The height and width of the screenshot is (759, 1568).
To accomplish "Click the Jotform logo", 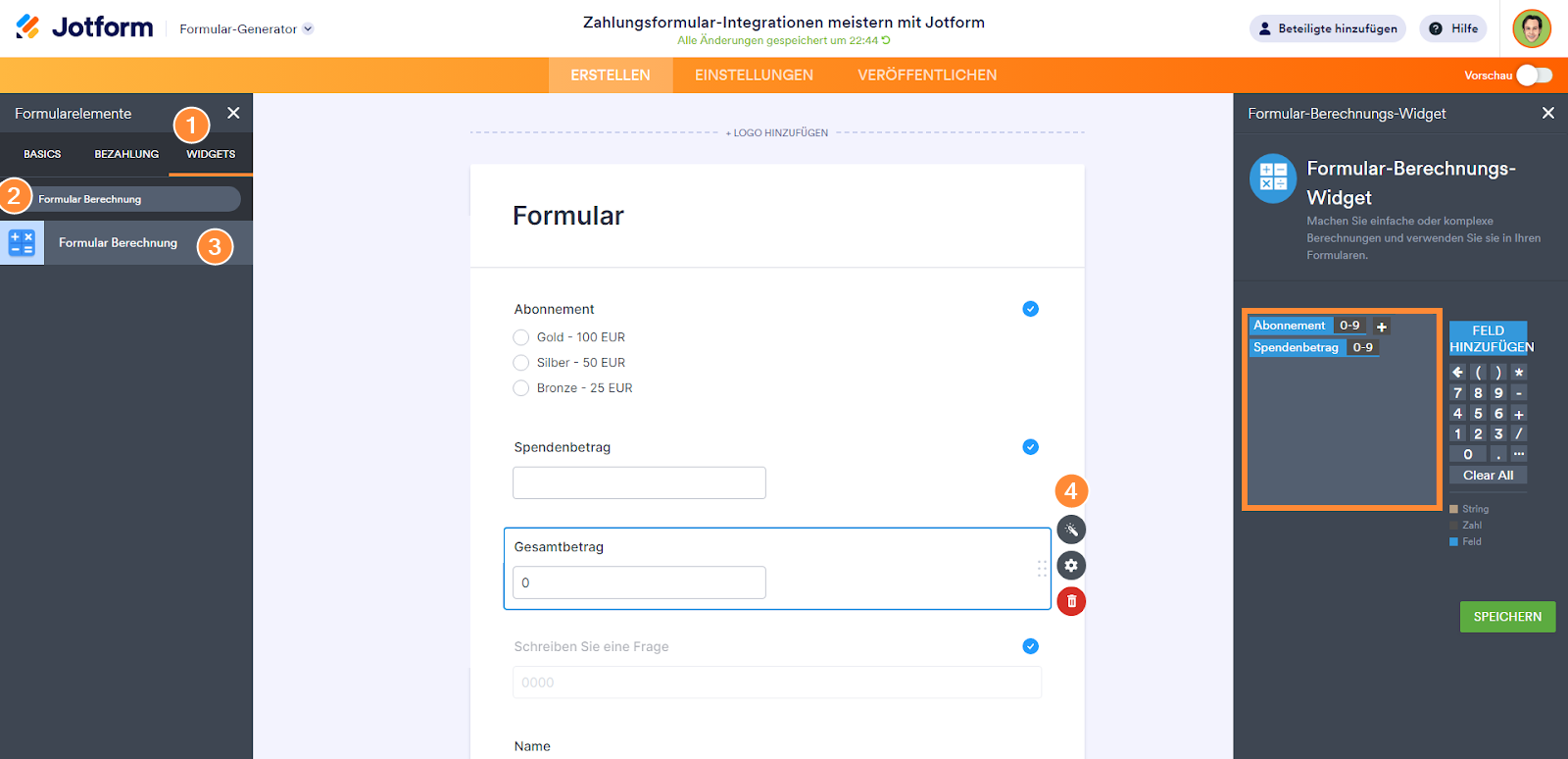I will [x=85, y=27].
